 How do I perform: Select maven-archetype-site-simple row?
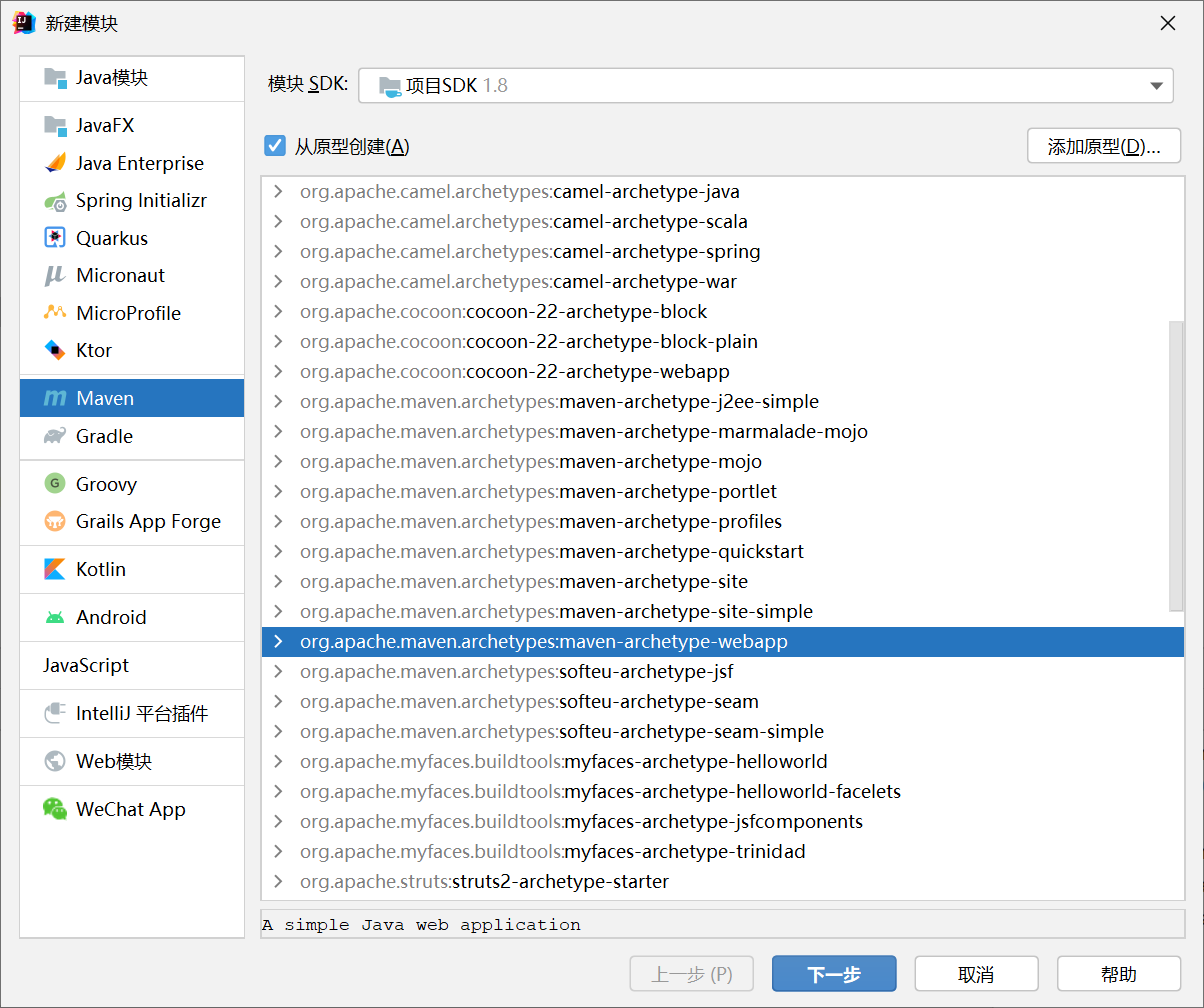click(723, 611)
